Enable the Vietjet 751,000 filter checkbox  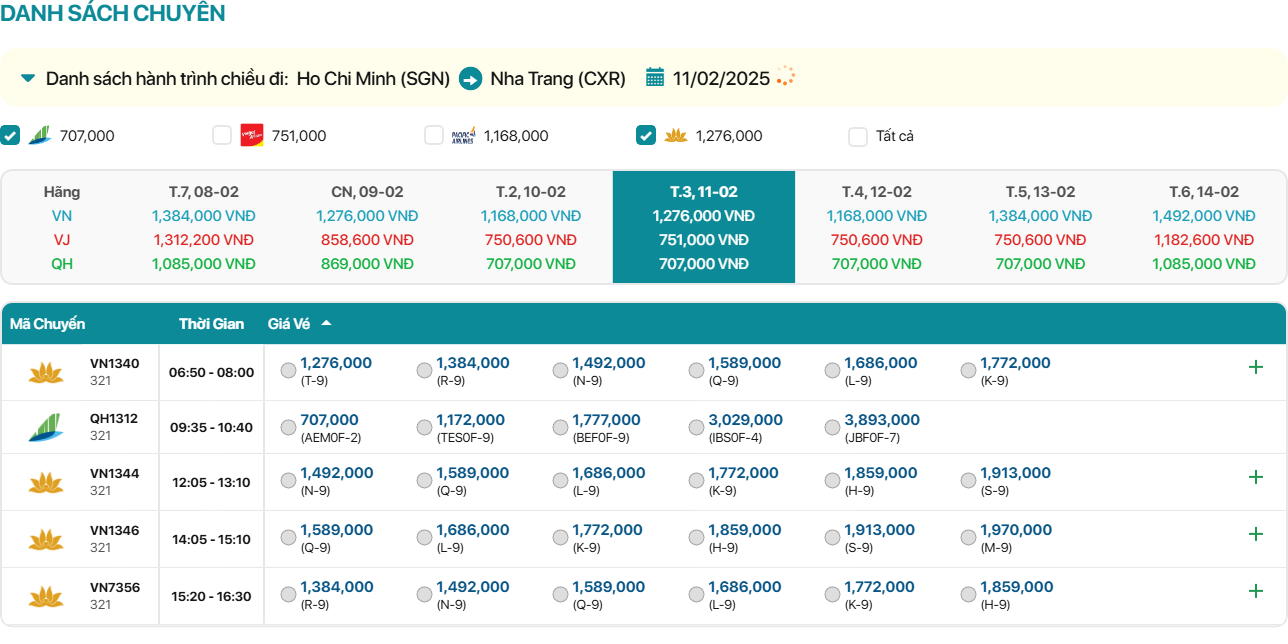tap(222, 135)
